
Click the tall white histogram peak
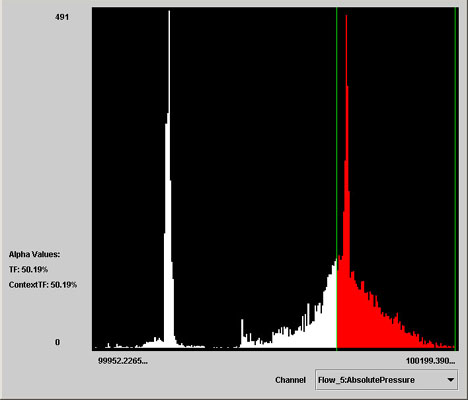(169, 180)
